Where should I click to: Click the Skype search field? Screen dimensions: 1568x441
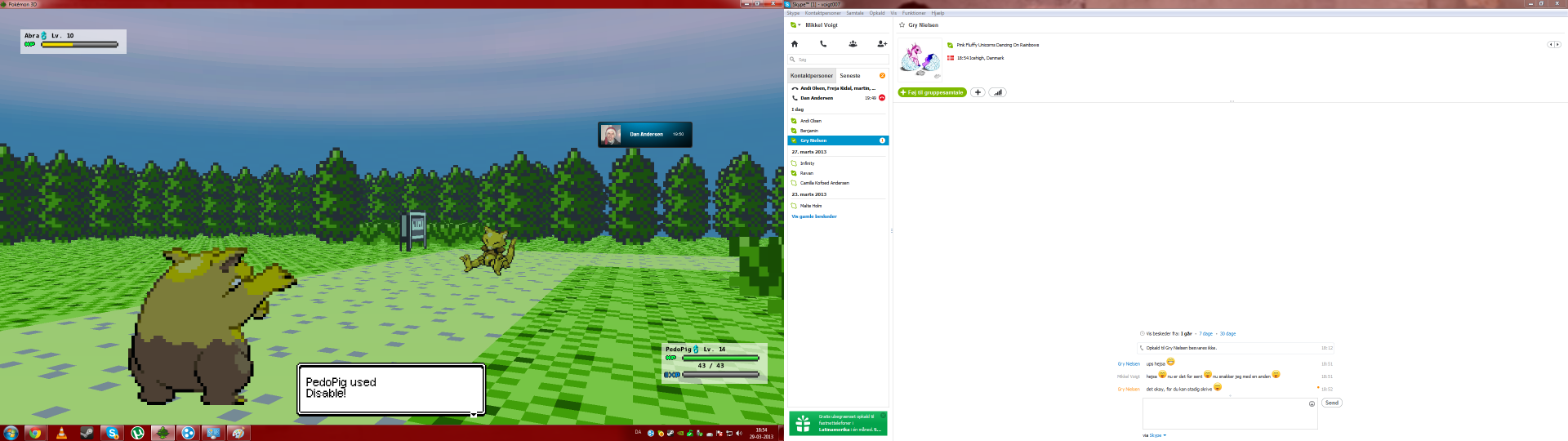(x=838, y=60)
